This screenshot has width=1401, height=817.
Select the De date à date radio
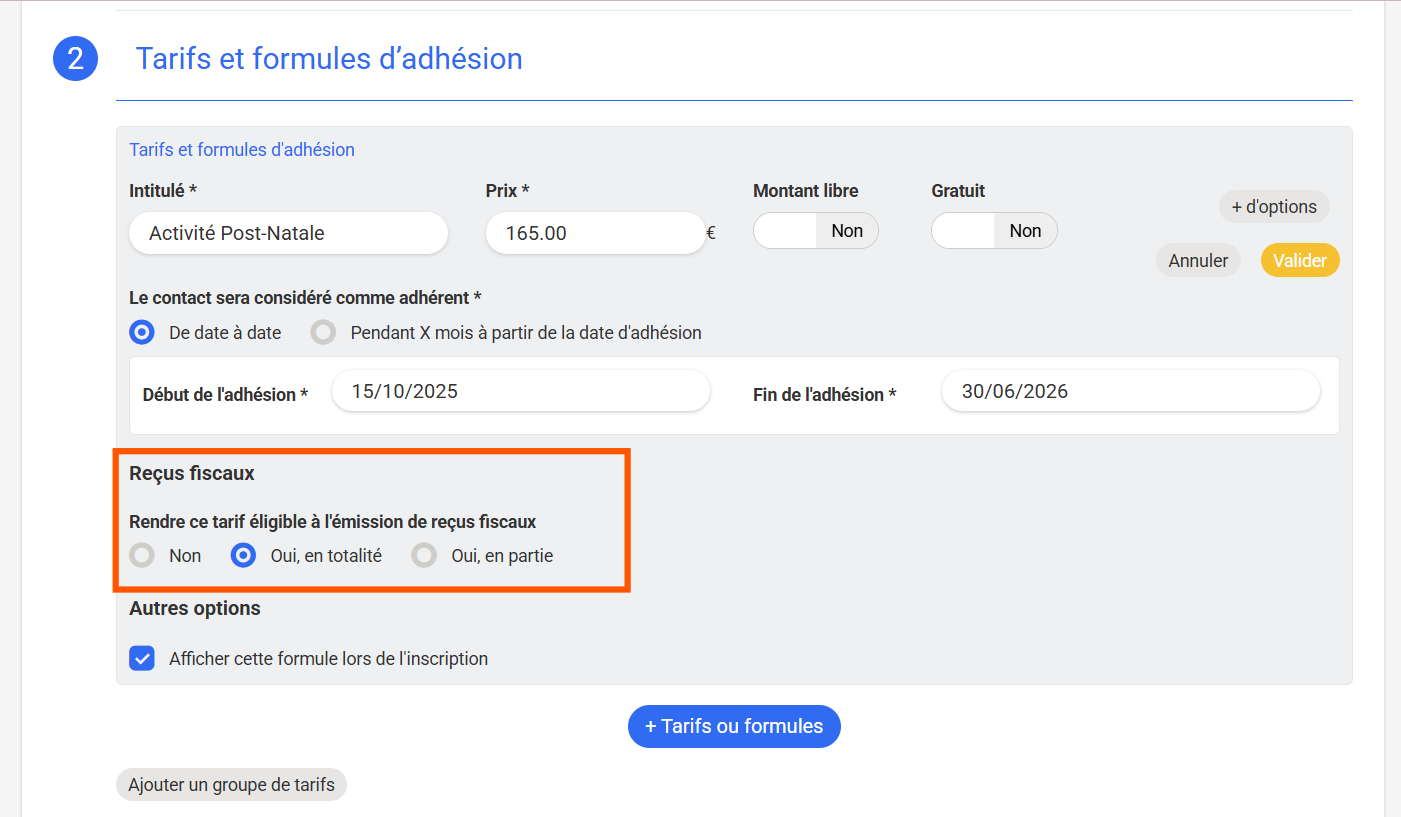pos(143,332)
